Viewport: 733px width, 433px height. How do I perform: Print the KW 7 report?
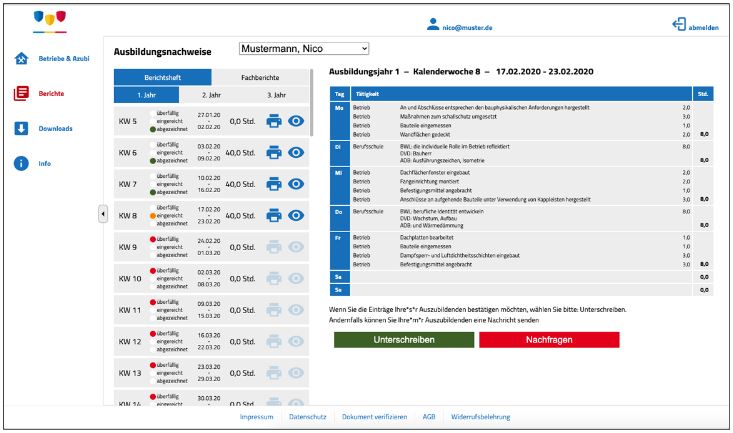click(274, 184)
